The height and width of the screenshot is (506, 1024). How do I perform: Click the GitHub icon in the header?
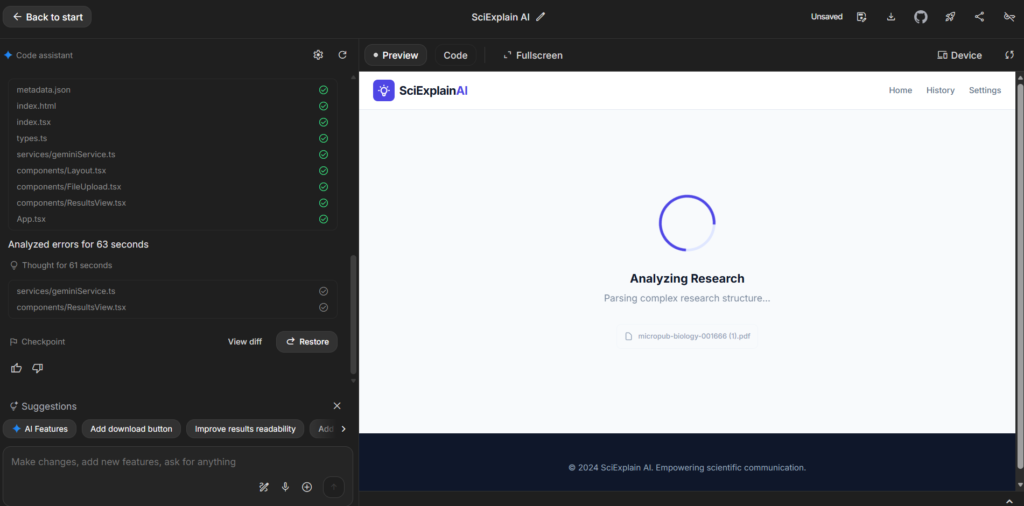click(920, 17)
